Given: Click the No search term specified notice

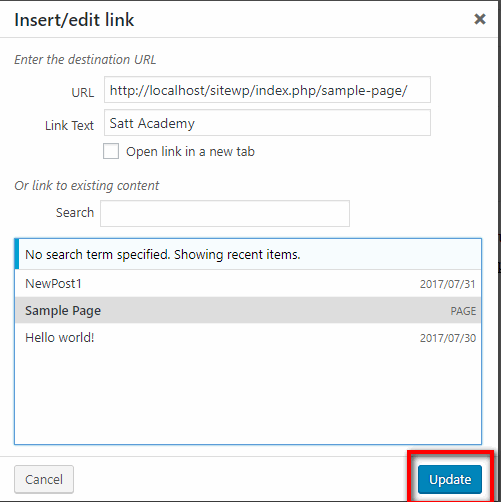Looking at the screenshot, I should pos(163,254).
